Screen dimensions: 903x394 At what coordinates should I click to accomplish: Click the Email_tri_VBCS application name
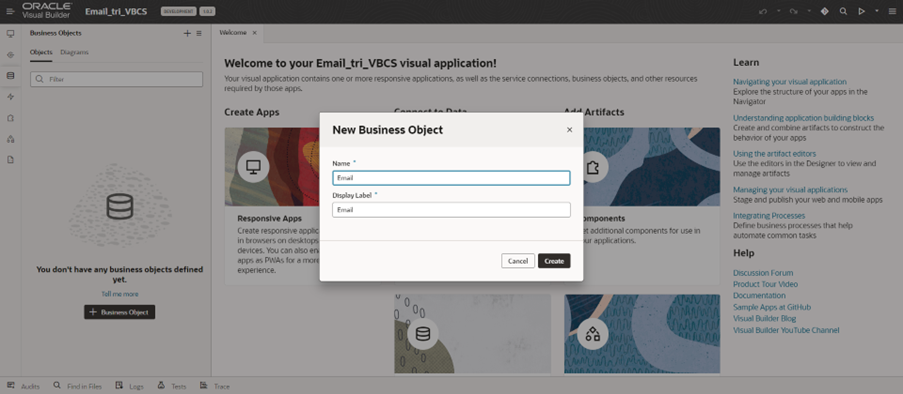click(116, 12)
